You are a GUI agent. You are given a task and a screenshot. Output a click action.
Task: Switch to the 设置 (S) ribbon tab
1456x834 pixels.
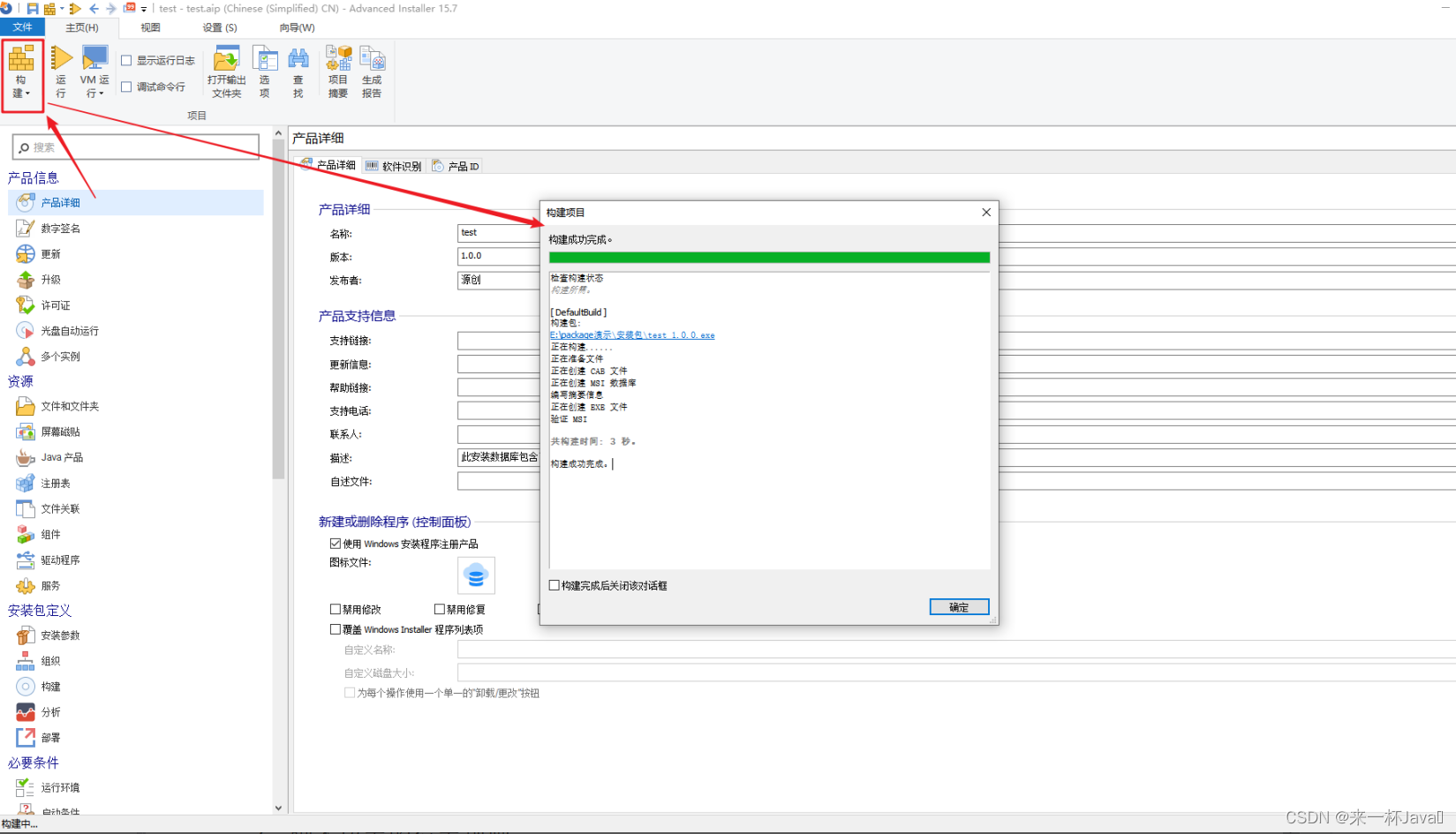[220, 27]
